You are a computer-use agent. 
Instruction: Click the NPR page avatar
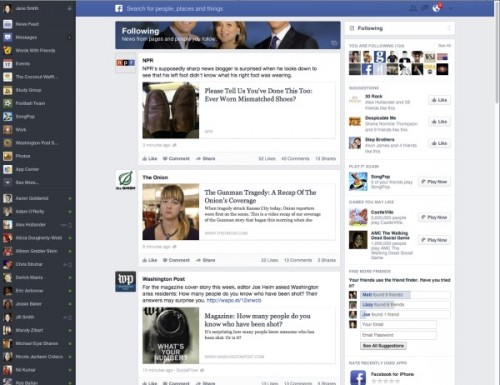(125, 63)
